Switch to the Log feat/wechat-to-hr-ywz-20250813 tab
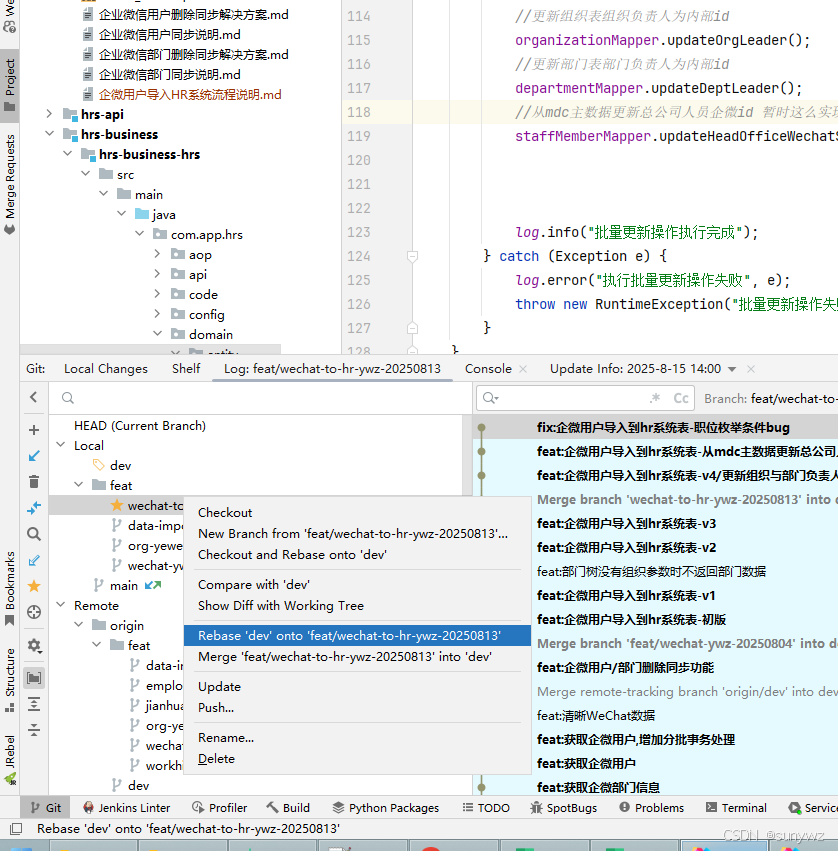This screenshot has width=838, height=851. (332, 369)
